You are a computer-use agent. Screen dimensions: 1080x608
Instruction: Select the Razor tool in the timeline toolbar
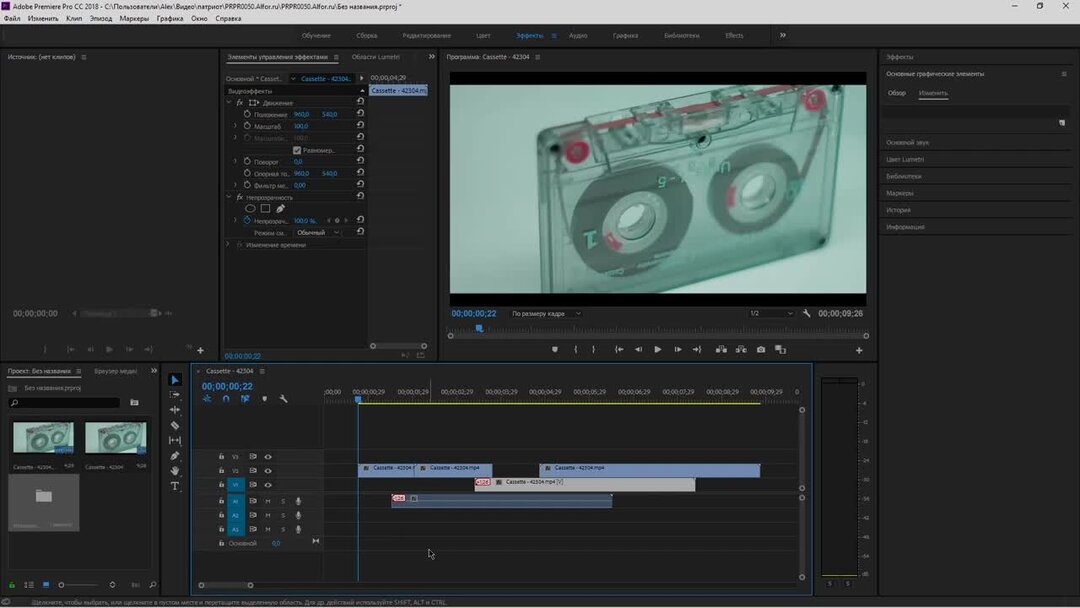coord(175,425)
